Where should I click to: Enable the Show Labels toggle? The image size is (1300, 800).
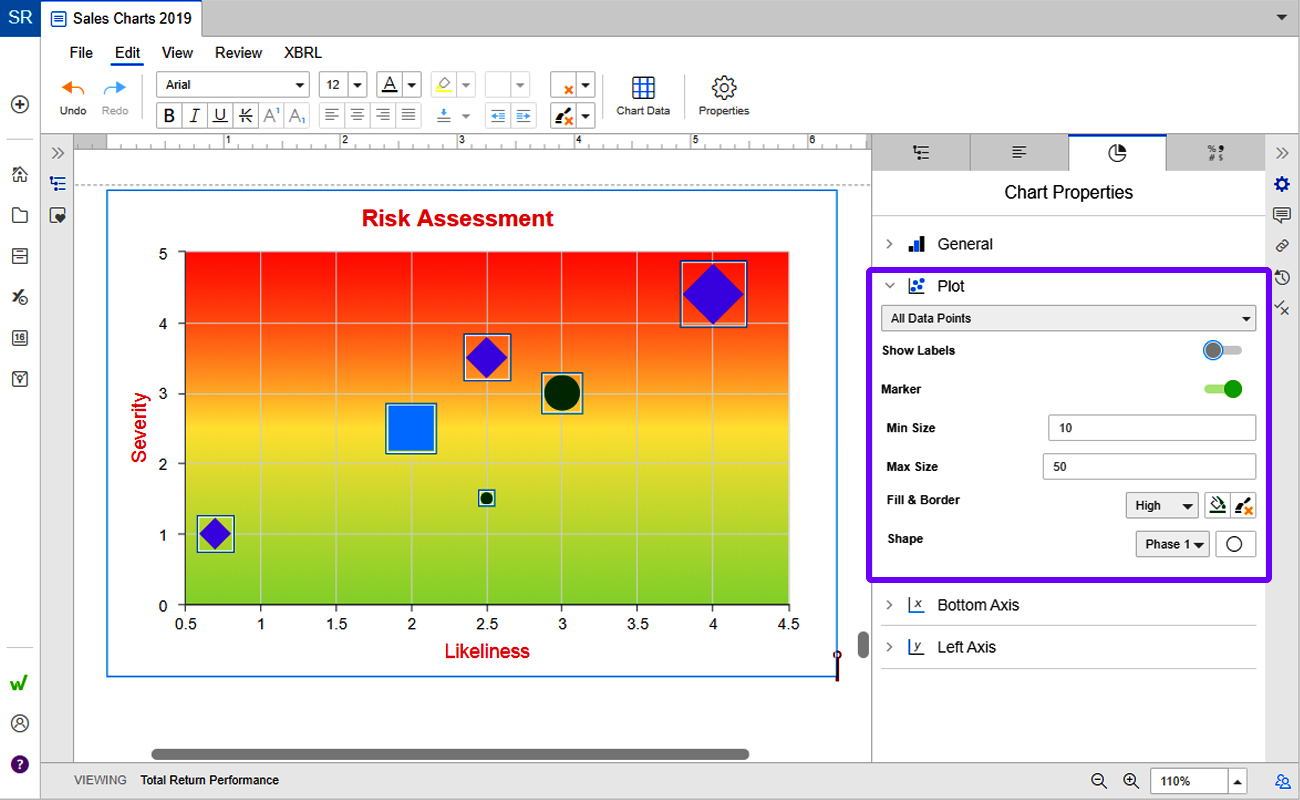point(1222,351)
